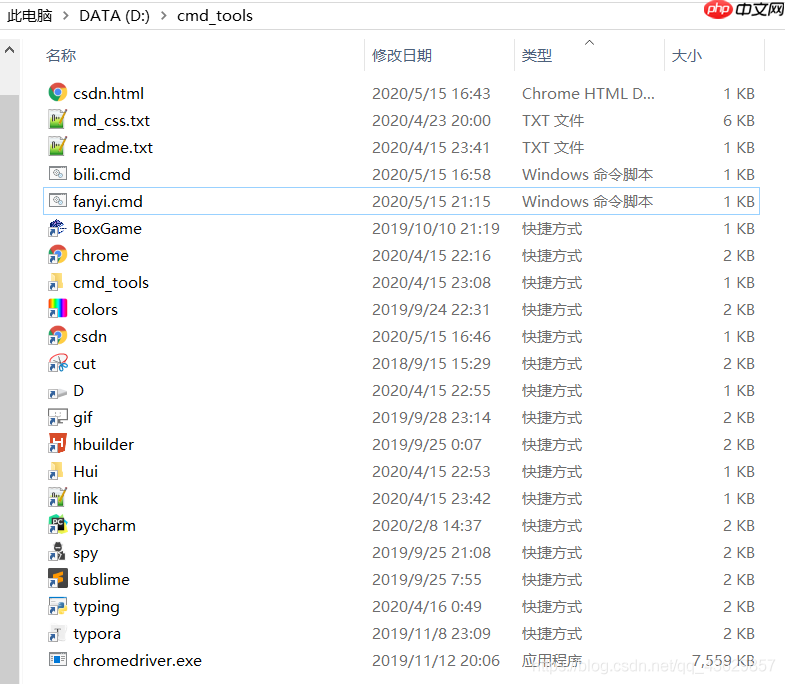Sort files by 名称 column header

pos(61,56)
